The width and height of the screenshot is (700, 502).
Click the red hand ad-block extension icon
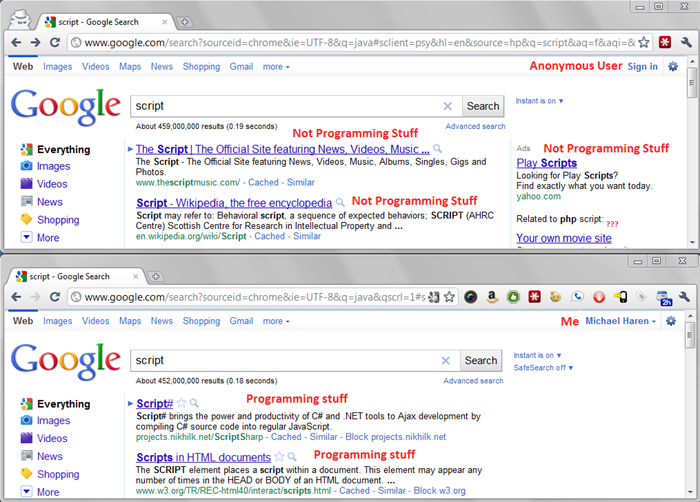click(x=599, y=297)
